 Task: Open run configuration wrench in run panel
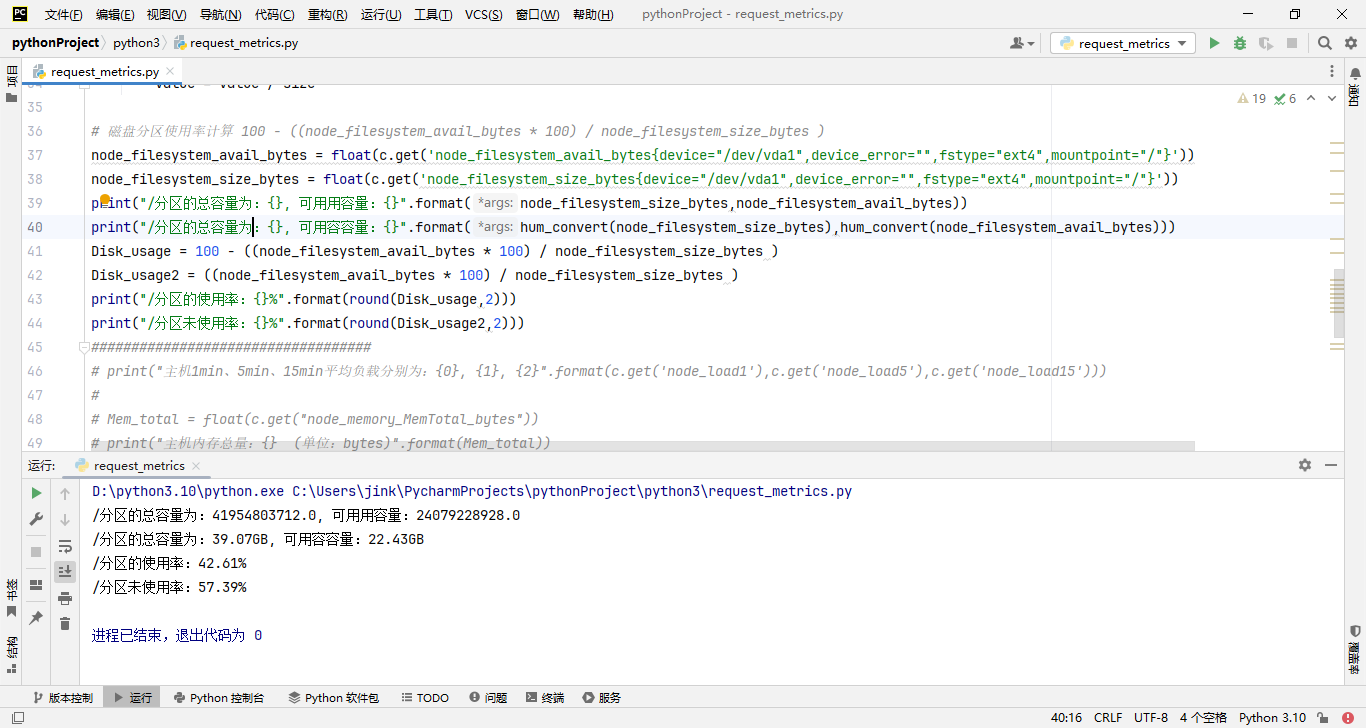click(36, 519)
